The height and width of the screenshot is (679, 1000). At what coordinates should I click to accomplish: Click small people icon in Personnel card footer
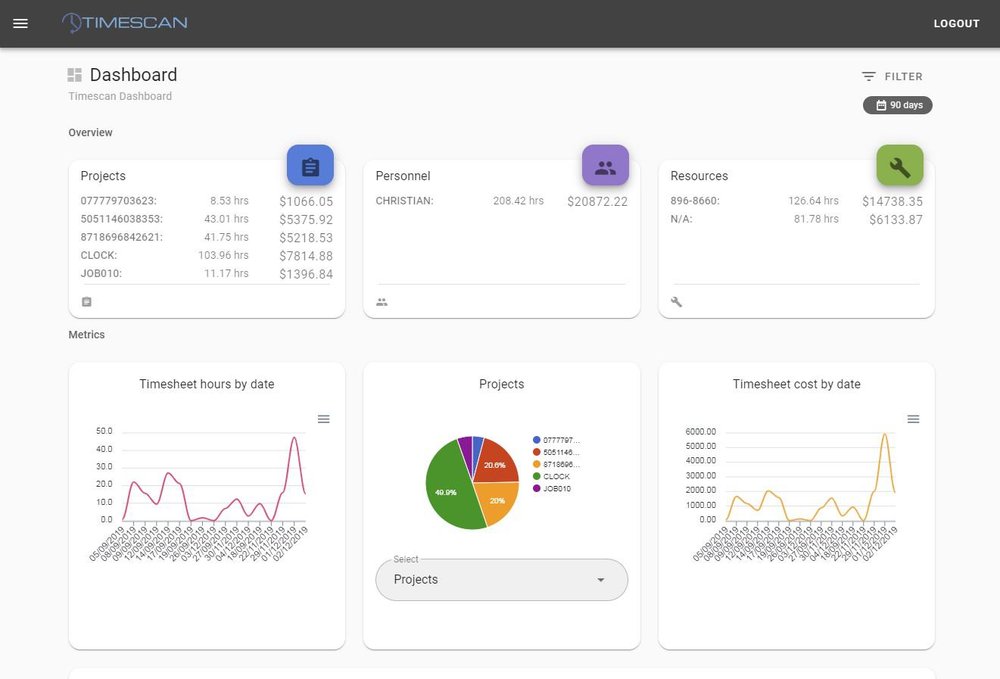coord(382,302)
